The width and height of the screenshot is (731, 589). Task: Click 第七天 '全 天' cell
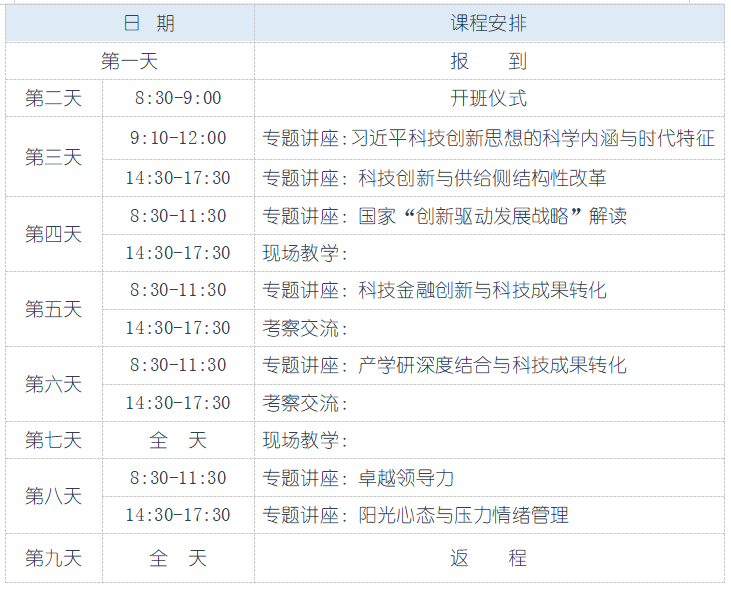point(179,440)
